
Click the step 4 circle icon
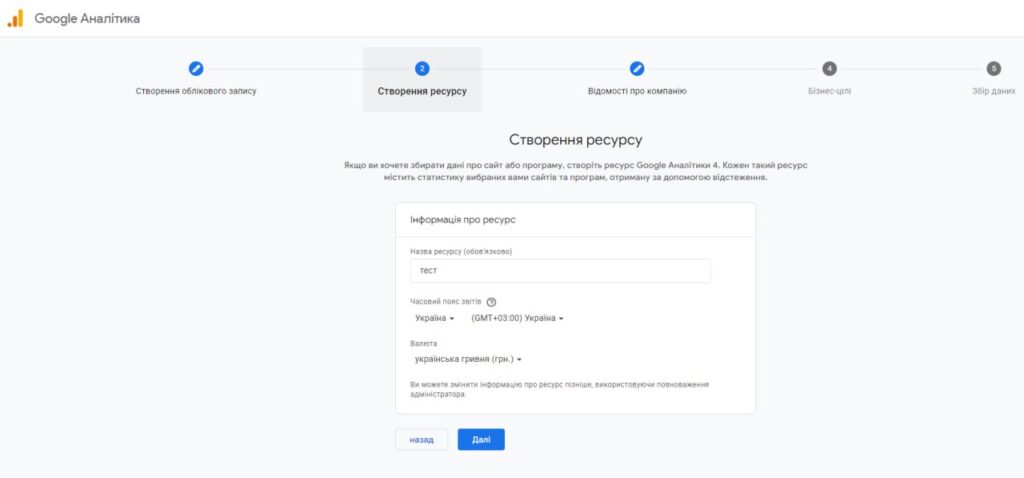pos(829,68)
